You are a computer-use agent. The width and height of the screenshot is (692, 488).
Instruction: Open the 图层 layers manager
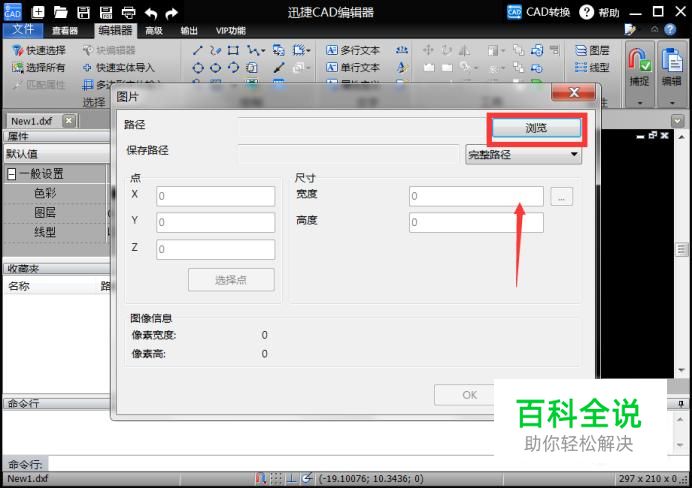pyautogui.click(x=592, y=50)
